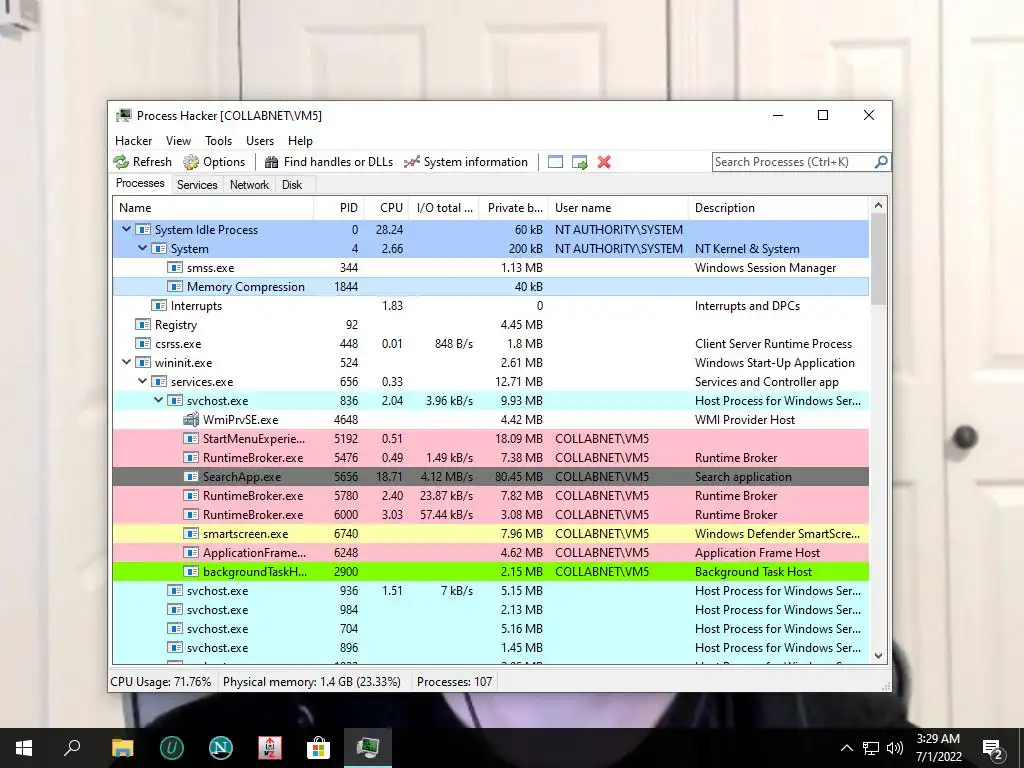Open notification center in taskbar

coord(993,748)
